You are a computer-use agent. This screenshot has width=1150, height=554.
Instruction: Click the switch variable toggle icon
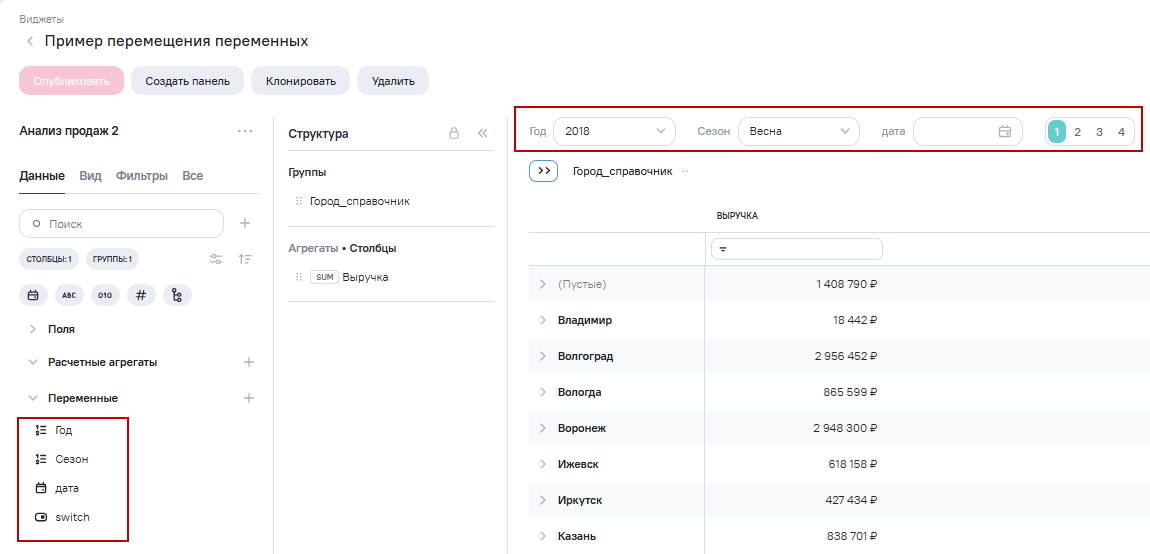point(41,517)
